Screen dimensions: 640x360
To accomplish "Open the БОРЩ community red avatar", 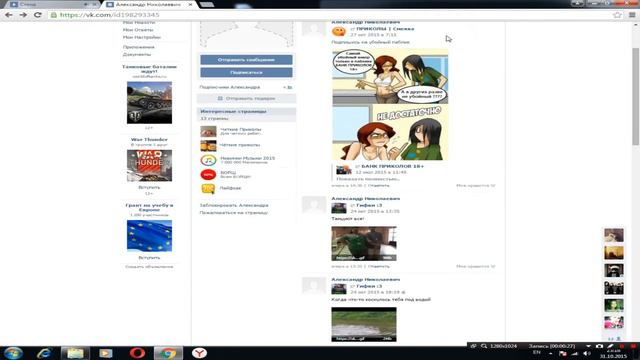I will [x=208, y=174].
